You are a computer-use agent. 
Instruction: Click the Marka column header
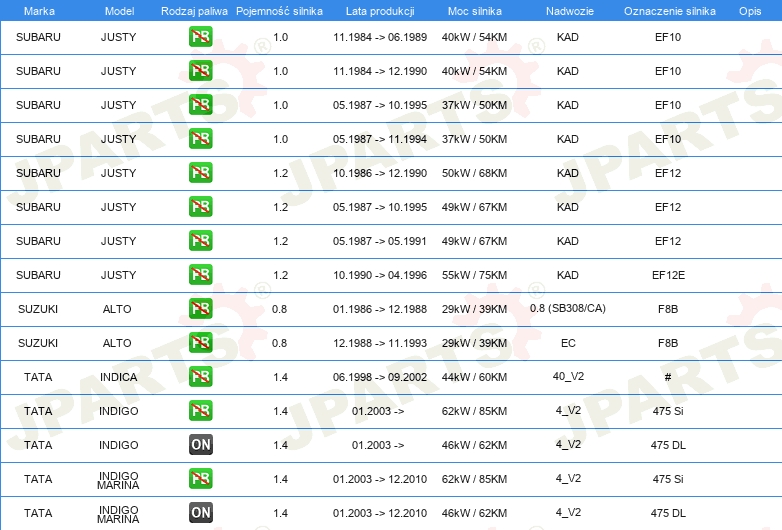click(39, 11)
